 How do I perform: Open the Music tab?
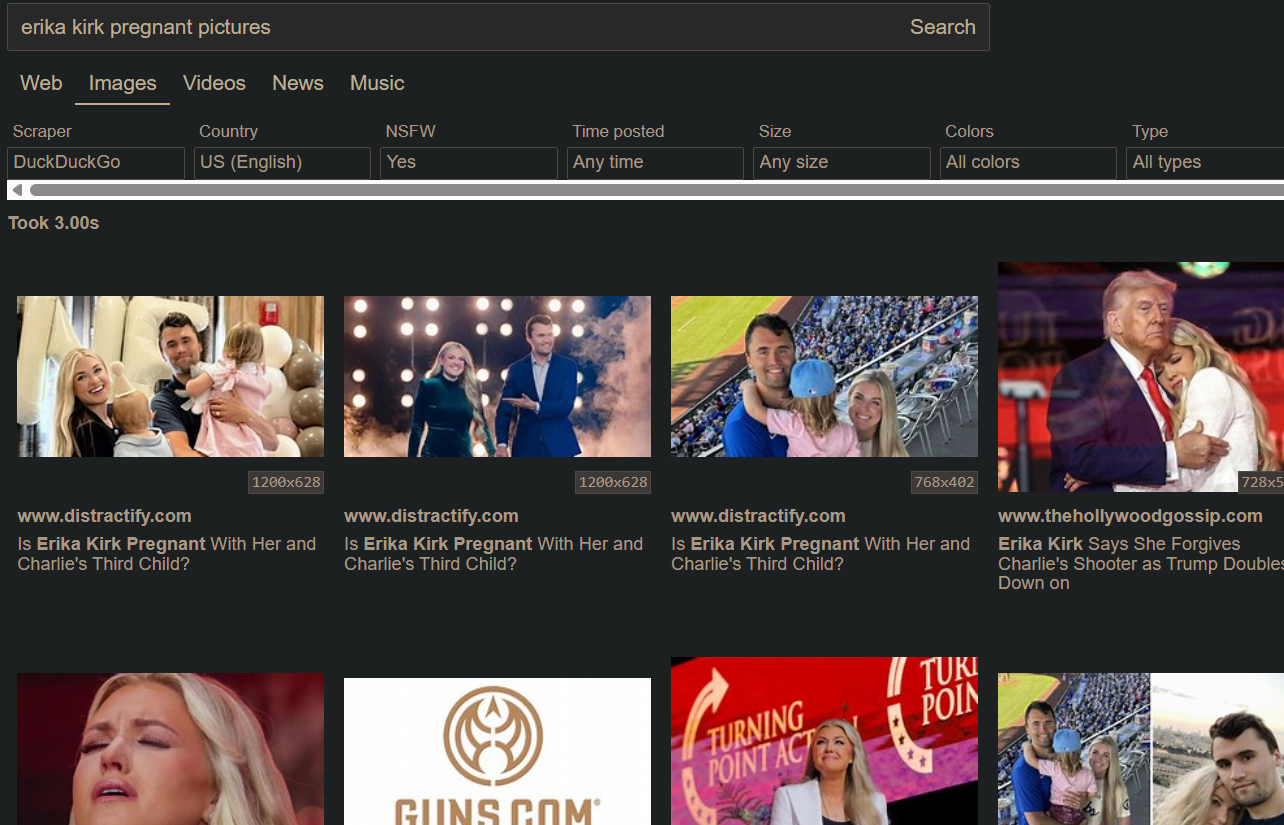pyautogui.click(x=377, y=83)
